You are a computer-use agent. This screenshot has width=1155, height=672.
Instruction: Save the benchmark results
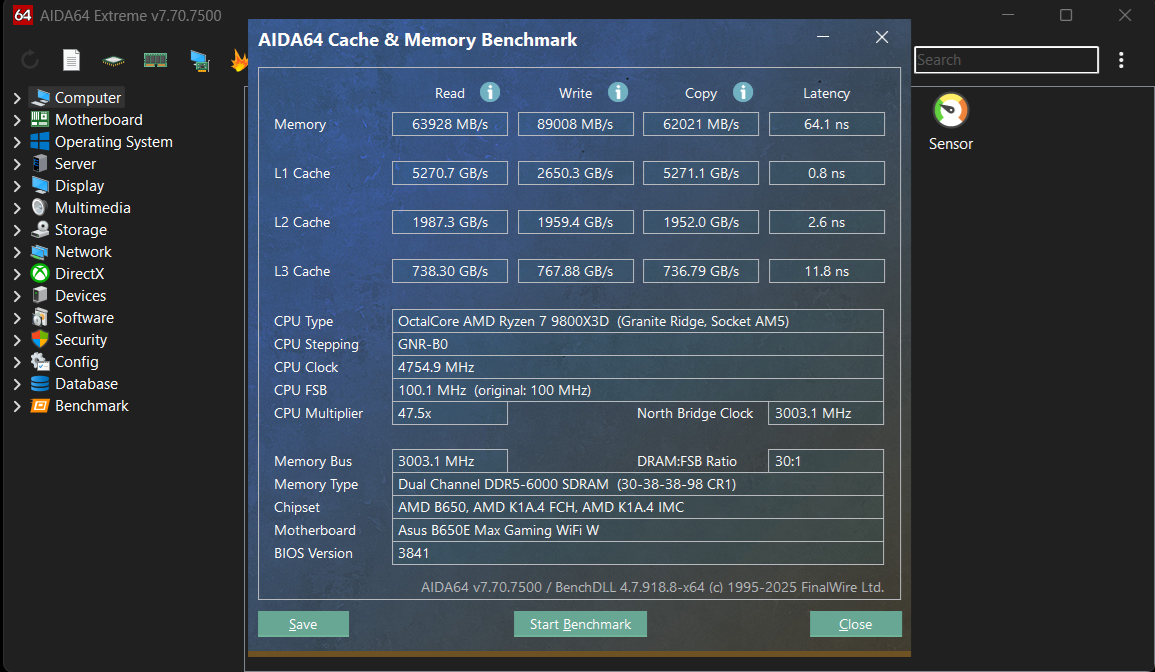pyautogui.click(x=303, y=624)
